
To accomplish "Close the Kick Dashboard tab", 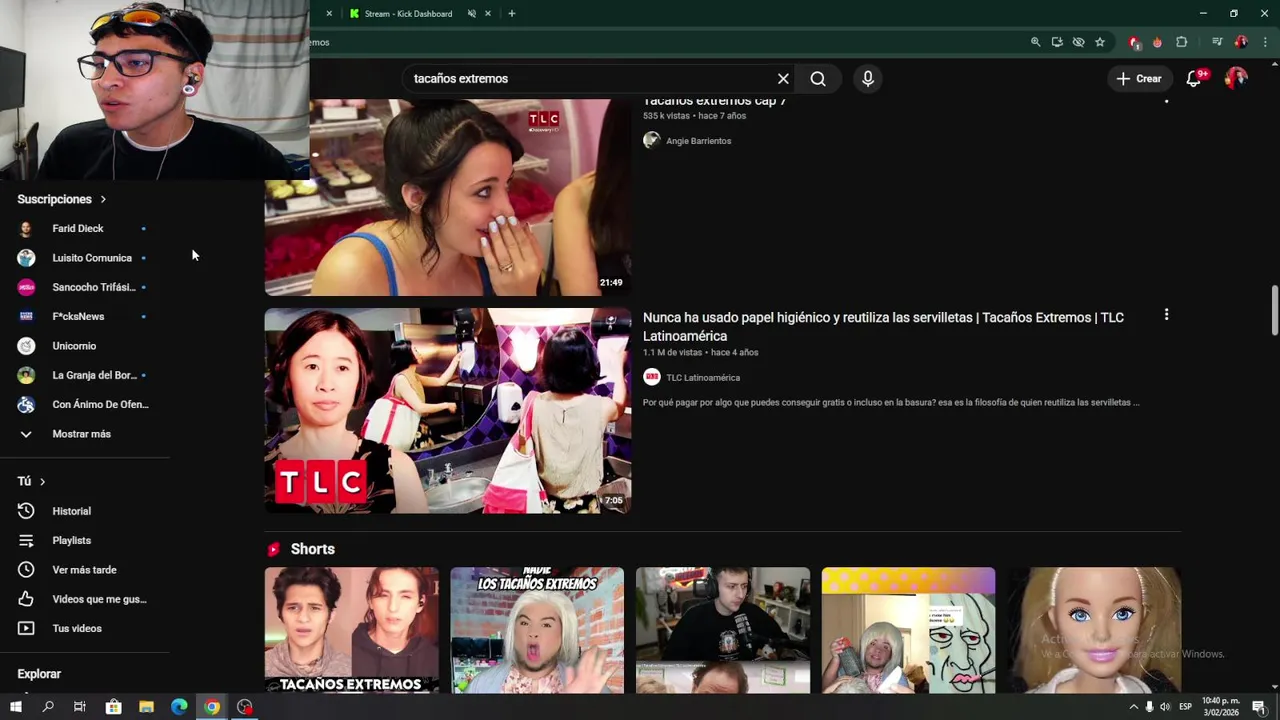I will pyautogui.click(x=488, y=14).
